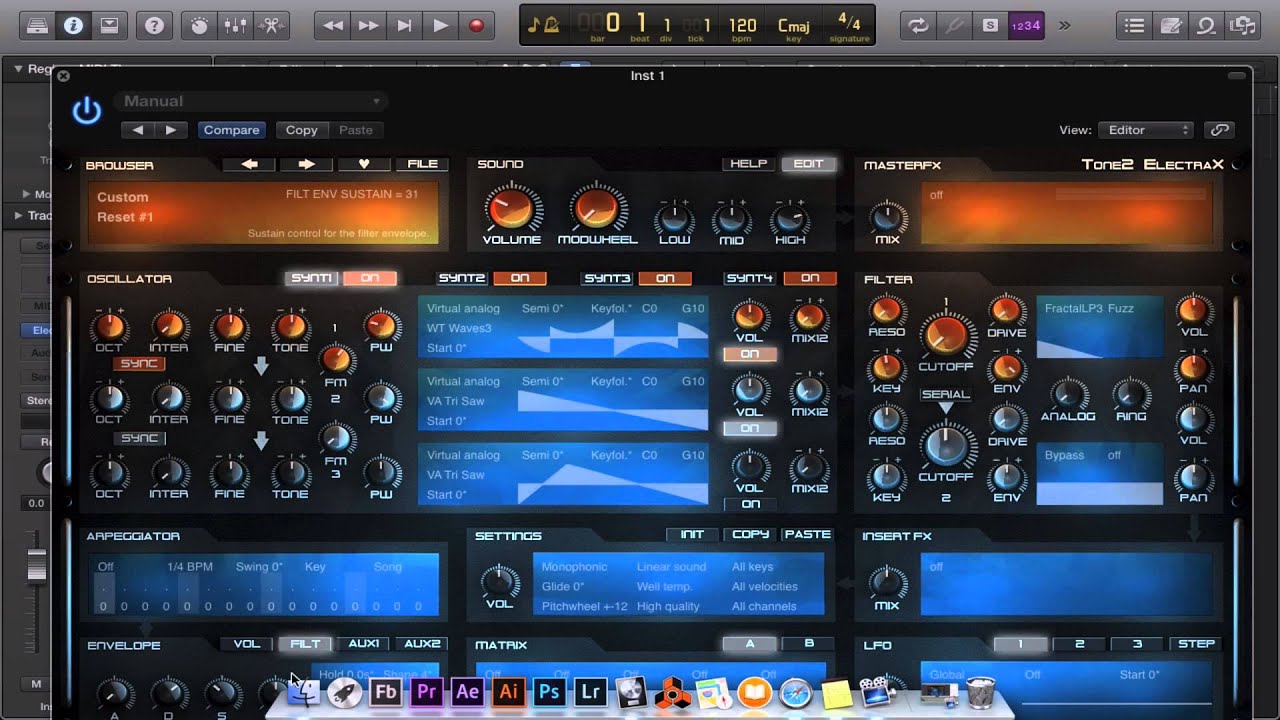Click the Browser right arrow button
Screen dimensions: 1280x720
[306, 164]
